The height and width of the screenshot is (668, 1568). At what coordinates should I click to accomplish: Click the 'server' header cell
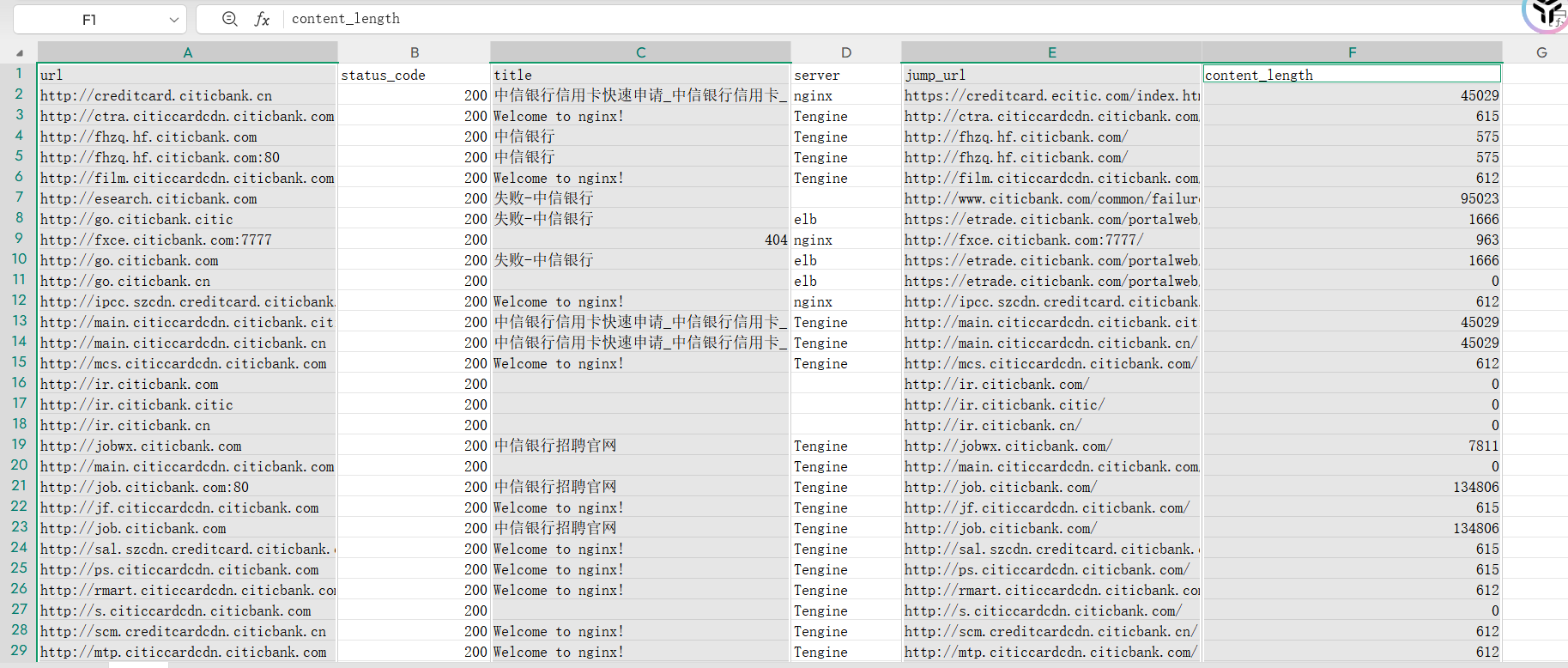[845, 75]
